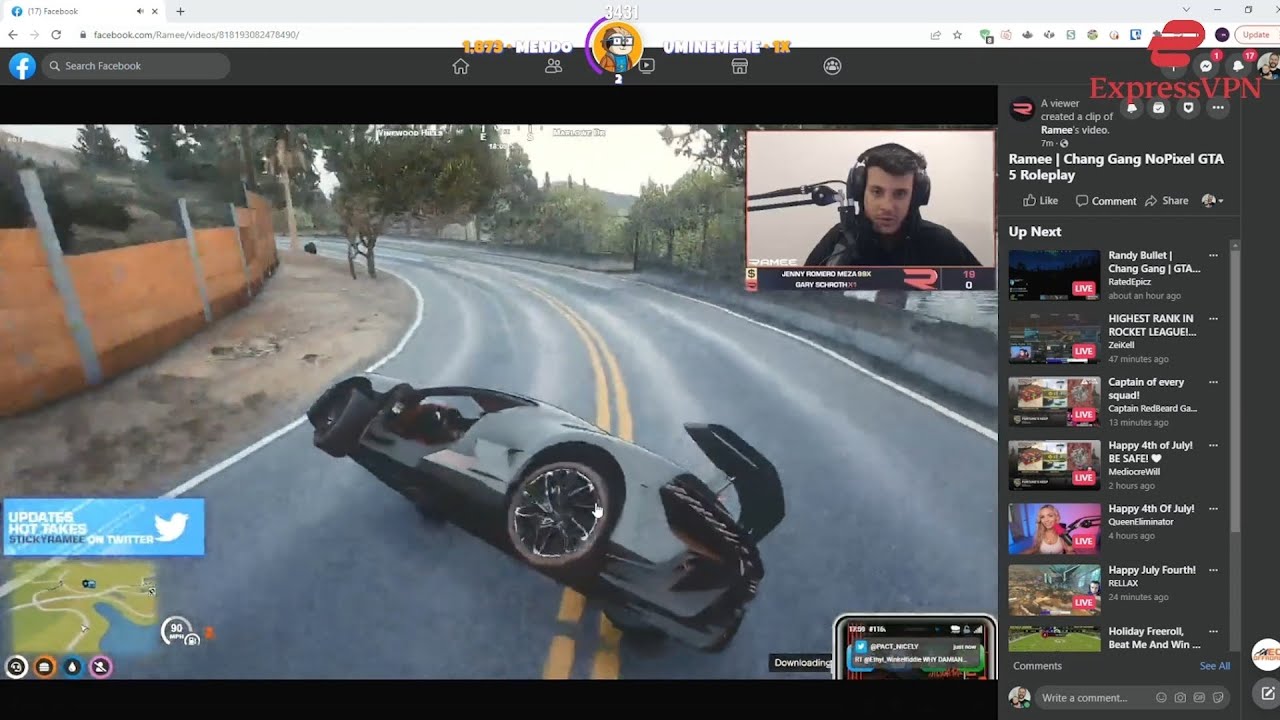This screenshot has width=1280, height=720.
Task: Open Messenger chats icon
Action: click(1206, 66)
